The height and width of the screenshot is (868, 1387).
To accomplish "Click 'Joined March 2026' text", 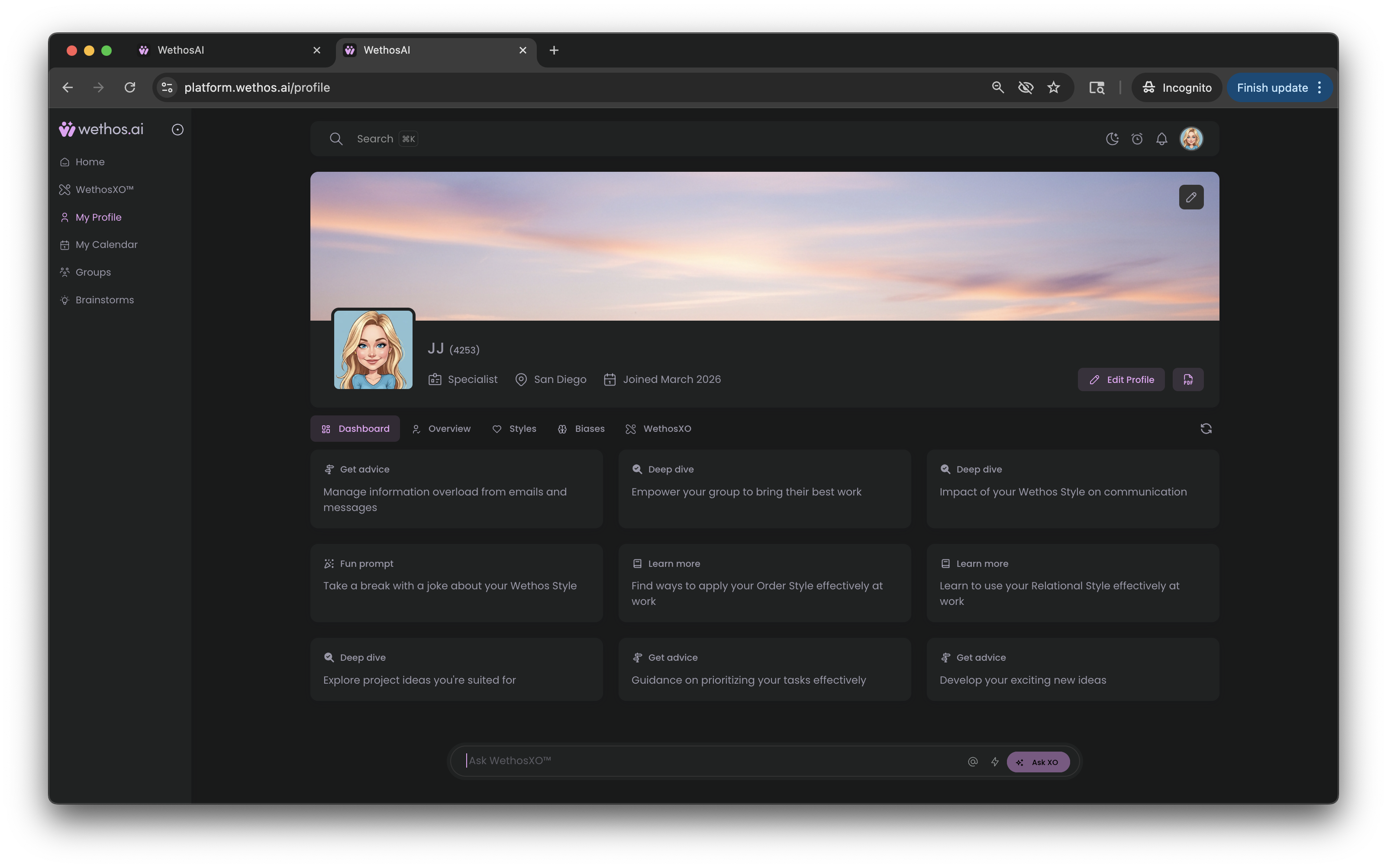I will pyautogui.click(x=672, y=379).
